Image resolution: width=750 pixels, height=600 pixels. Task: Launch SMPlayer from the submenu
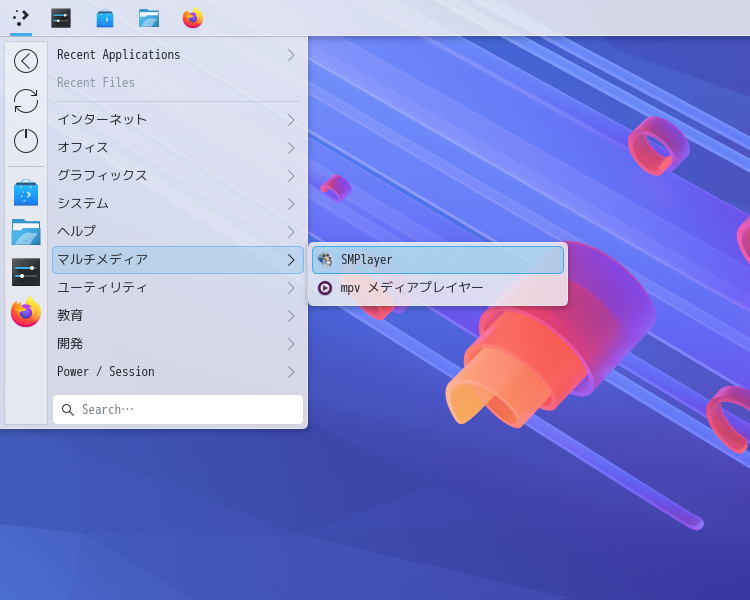438,260
